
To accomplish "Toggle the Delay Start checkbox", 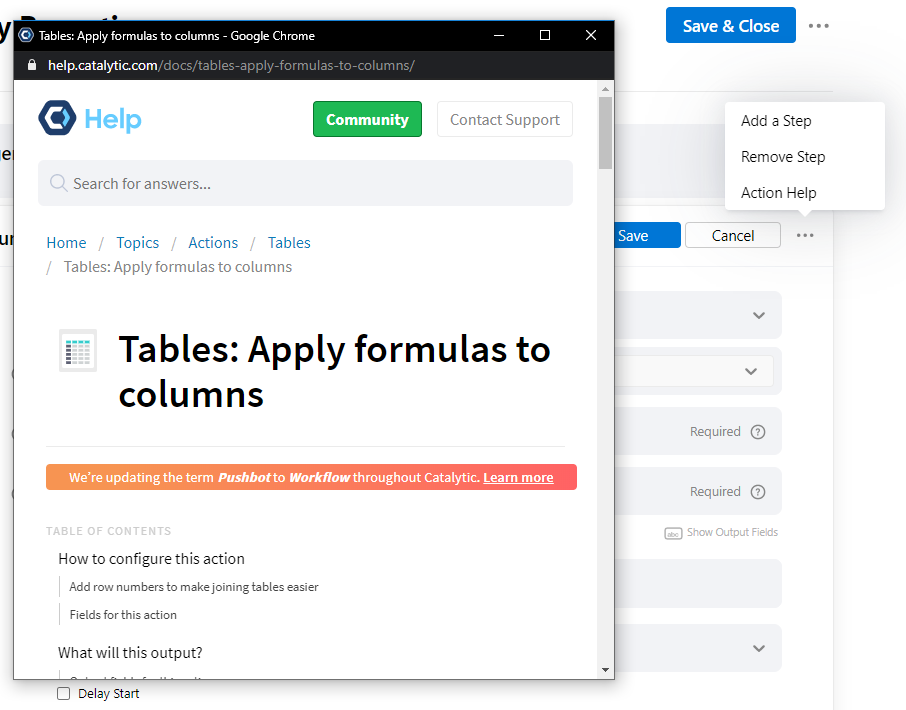I will 64,693.
